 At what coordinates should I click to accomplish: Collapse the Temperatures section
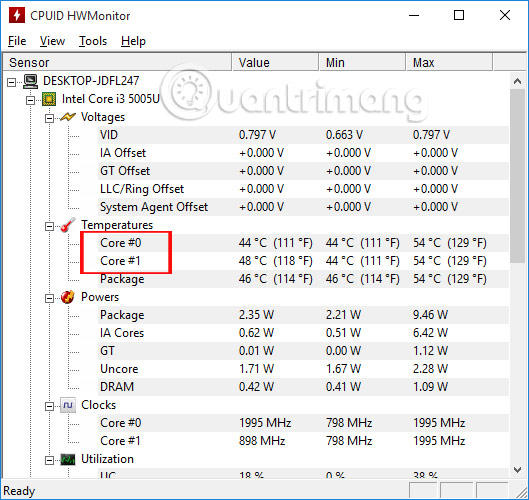point(49,226)
